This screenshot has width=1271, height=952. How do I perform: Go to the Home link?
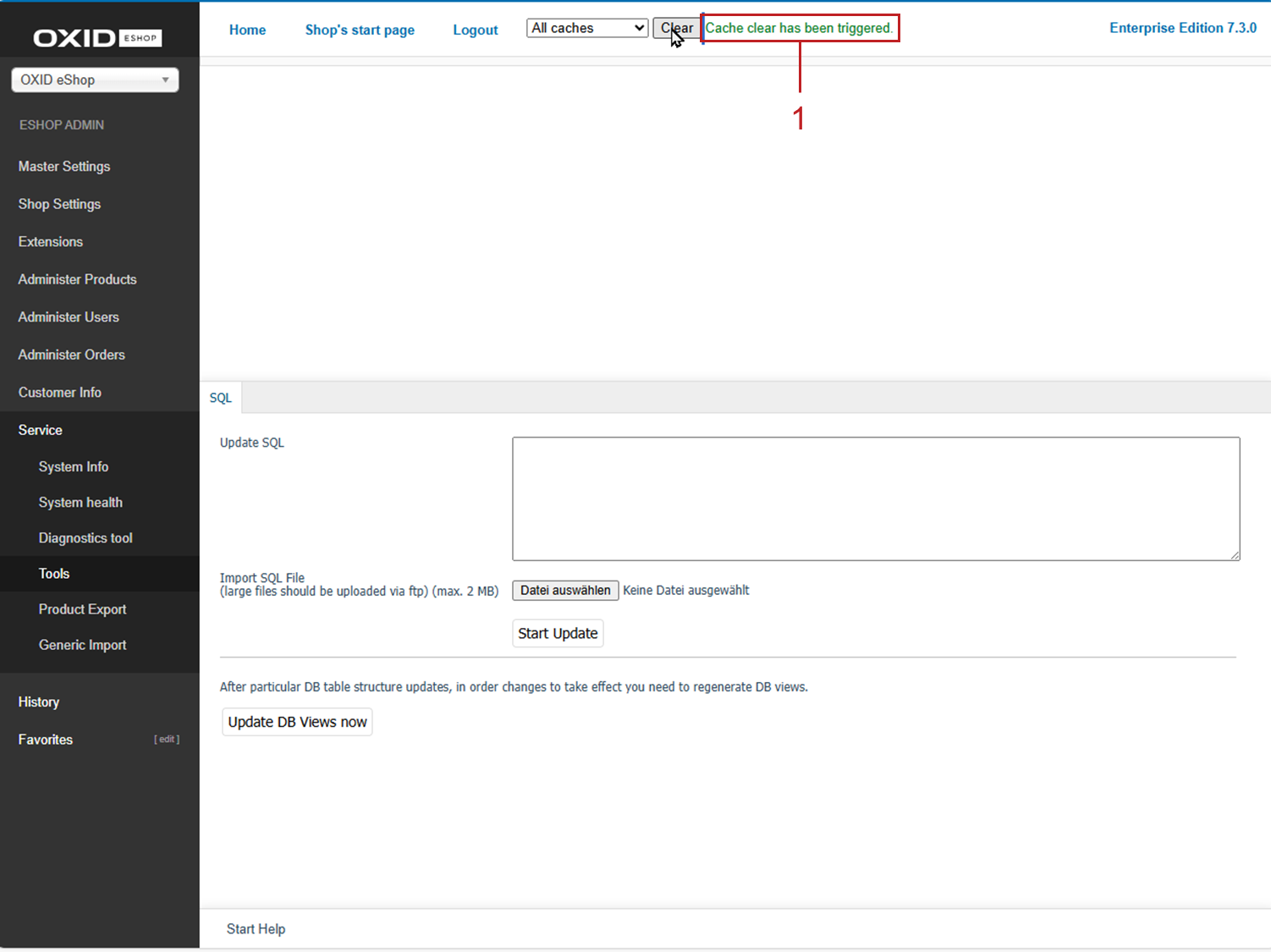(247, 30)
